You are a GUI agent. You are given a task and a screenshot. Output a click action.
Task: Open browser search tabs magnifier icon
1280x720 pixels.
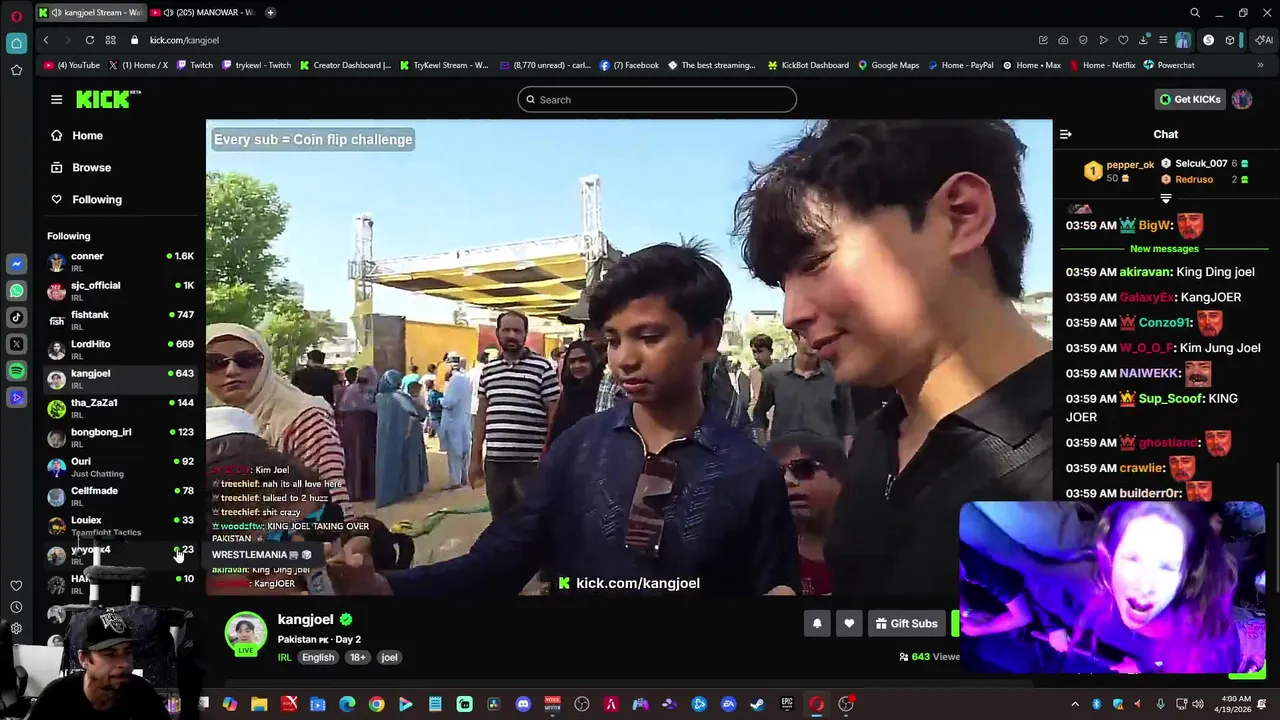[1195, 13]
